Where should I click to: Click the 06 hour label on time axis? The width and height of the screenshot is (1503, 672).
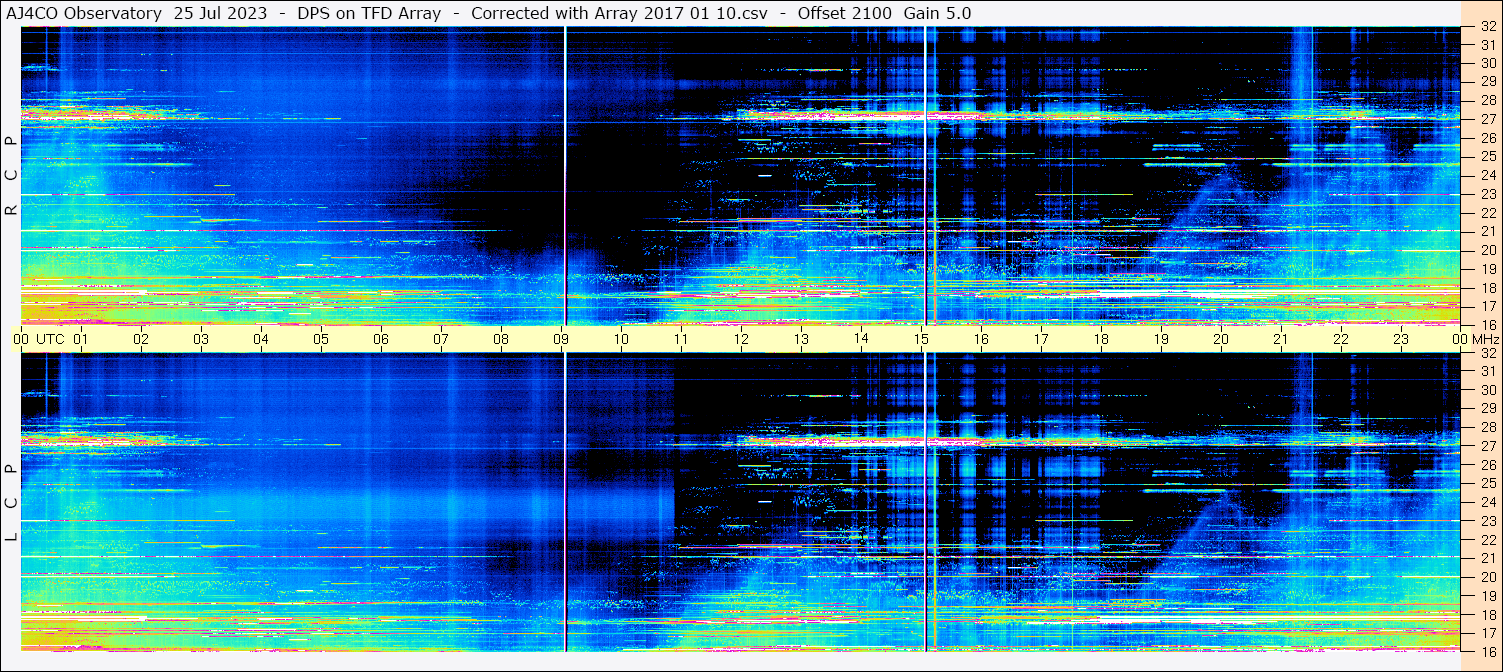pos(381,339)
